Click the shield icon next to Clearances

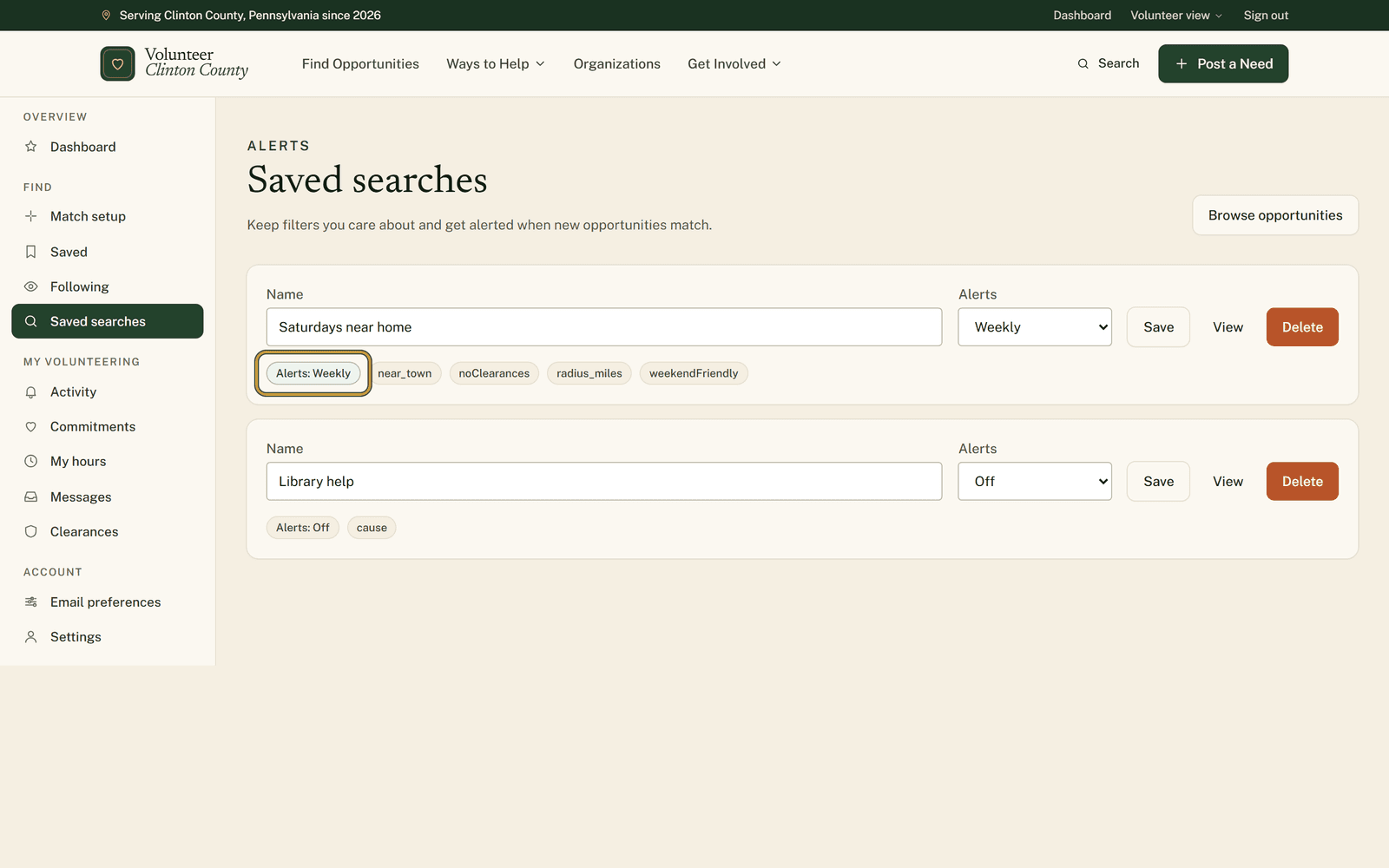31,532
